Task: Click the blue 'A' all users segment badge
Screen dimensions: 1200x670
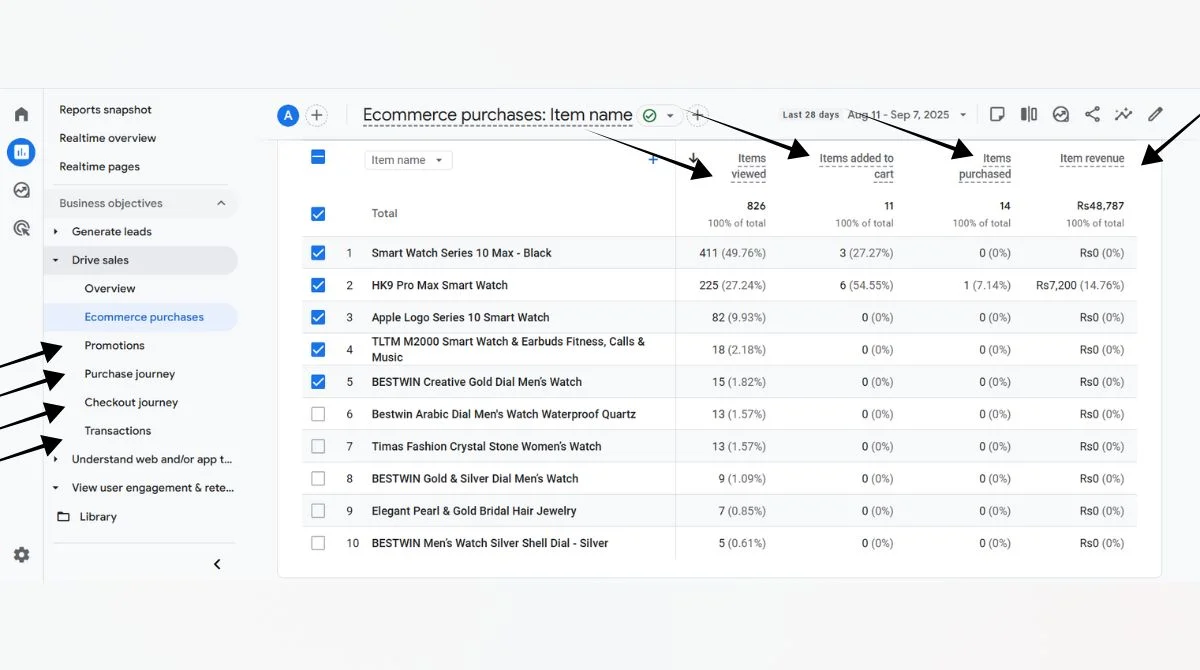Action: 288,115
